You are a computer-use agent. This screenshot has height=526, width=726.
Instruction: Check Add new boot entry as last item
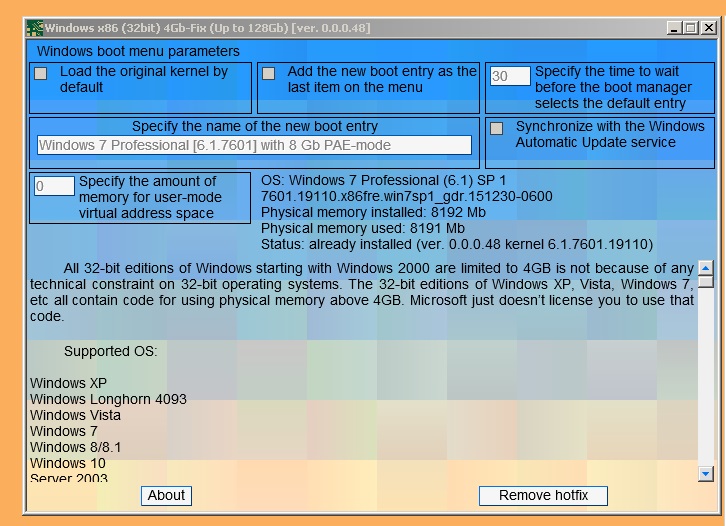point(269,74)
